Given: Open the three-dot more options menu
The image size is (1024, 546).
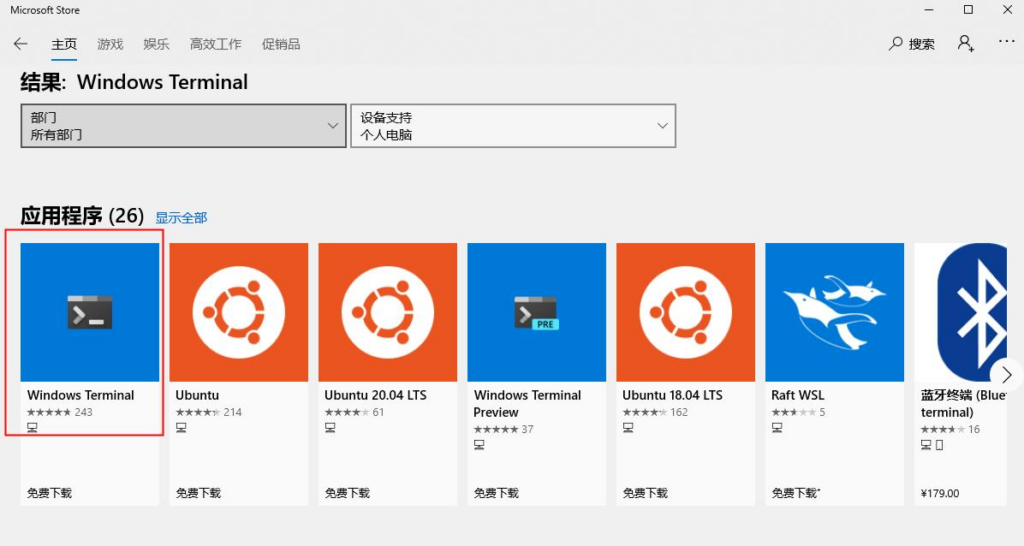Looking at the screenshot, I should coord(1006,43).
